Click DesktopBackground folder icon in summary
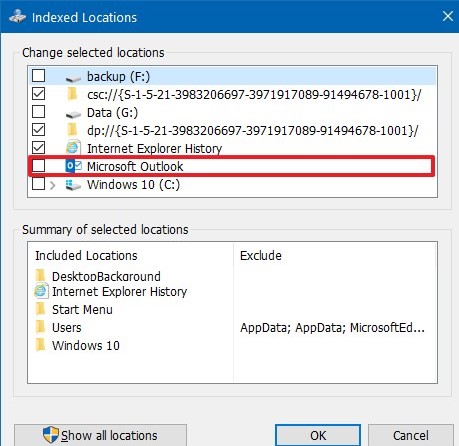 (40, 275)
